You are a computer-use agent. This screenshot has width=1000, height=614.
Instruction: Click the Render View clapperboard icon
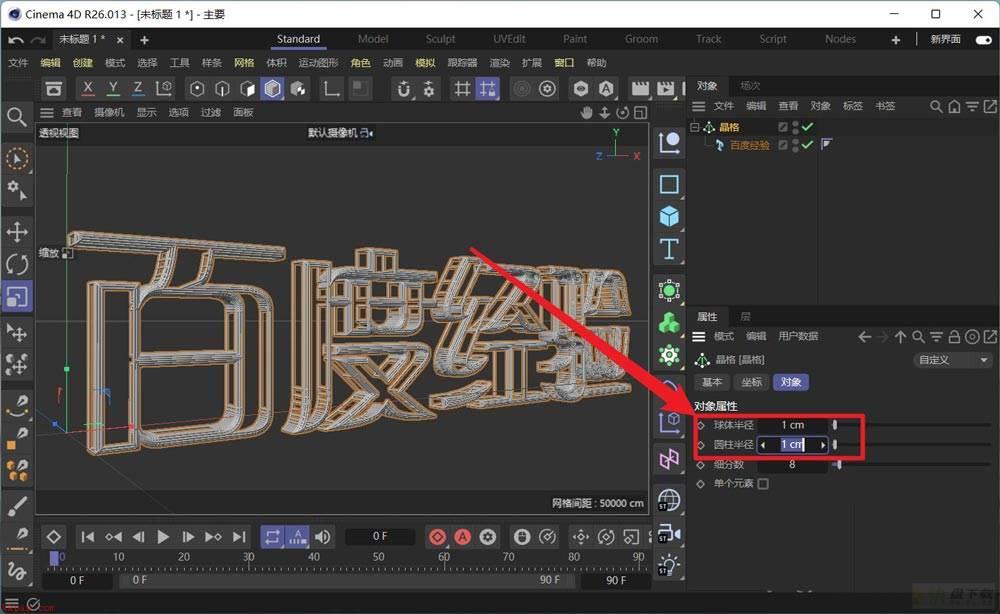(x=640, y=89)
